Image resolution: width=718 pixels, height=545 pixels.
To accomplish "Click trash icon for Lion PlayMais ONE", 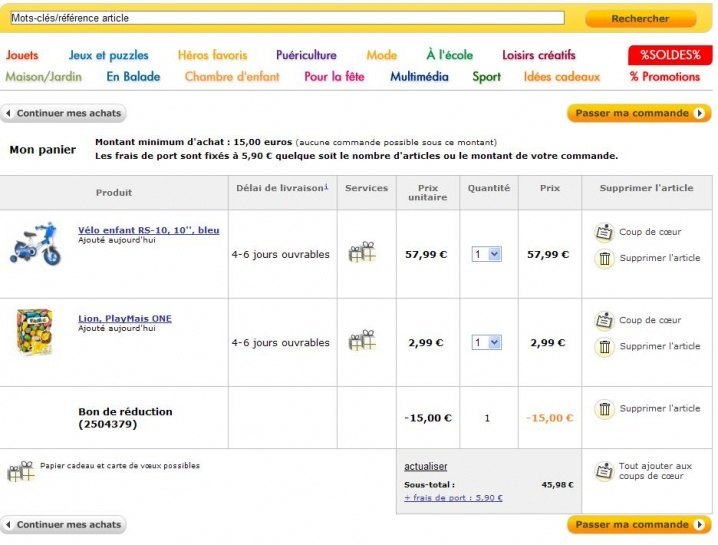I will pos(604,347).
